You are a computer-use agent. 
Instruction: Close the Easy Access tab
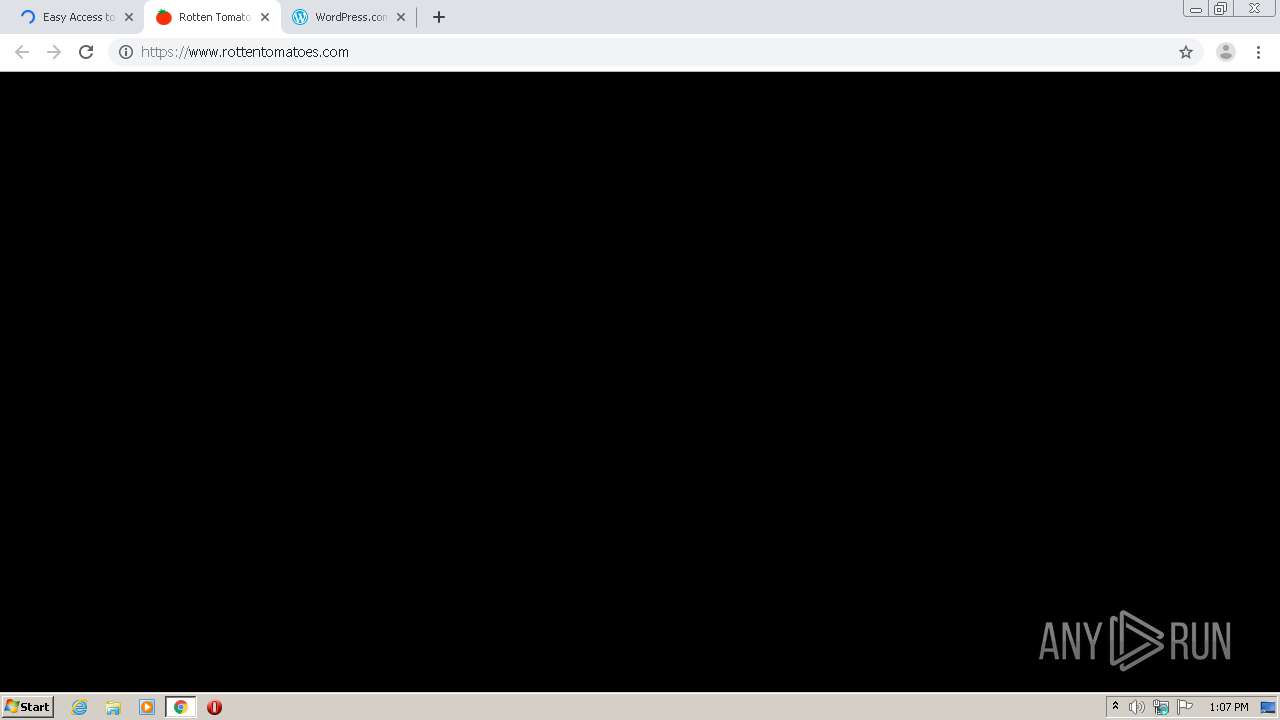click(129, 17)
